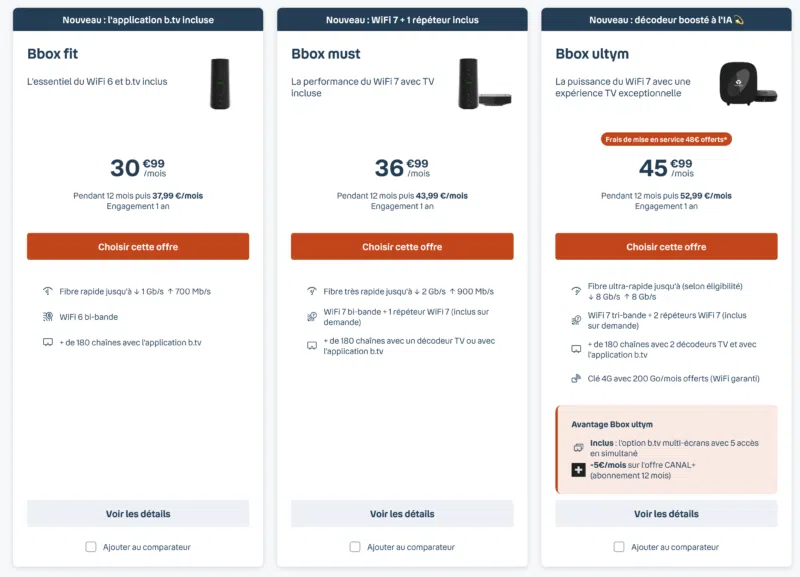Tick the compare checkbox for Bbox must

(x=355, y=547)
